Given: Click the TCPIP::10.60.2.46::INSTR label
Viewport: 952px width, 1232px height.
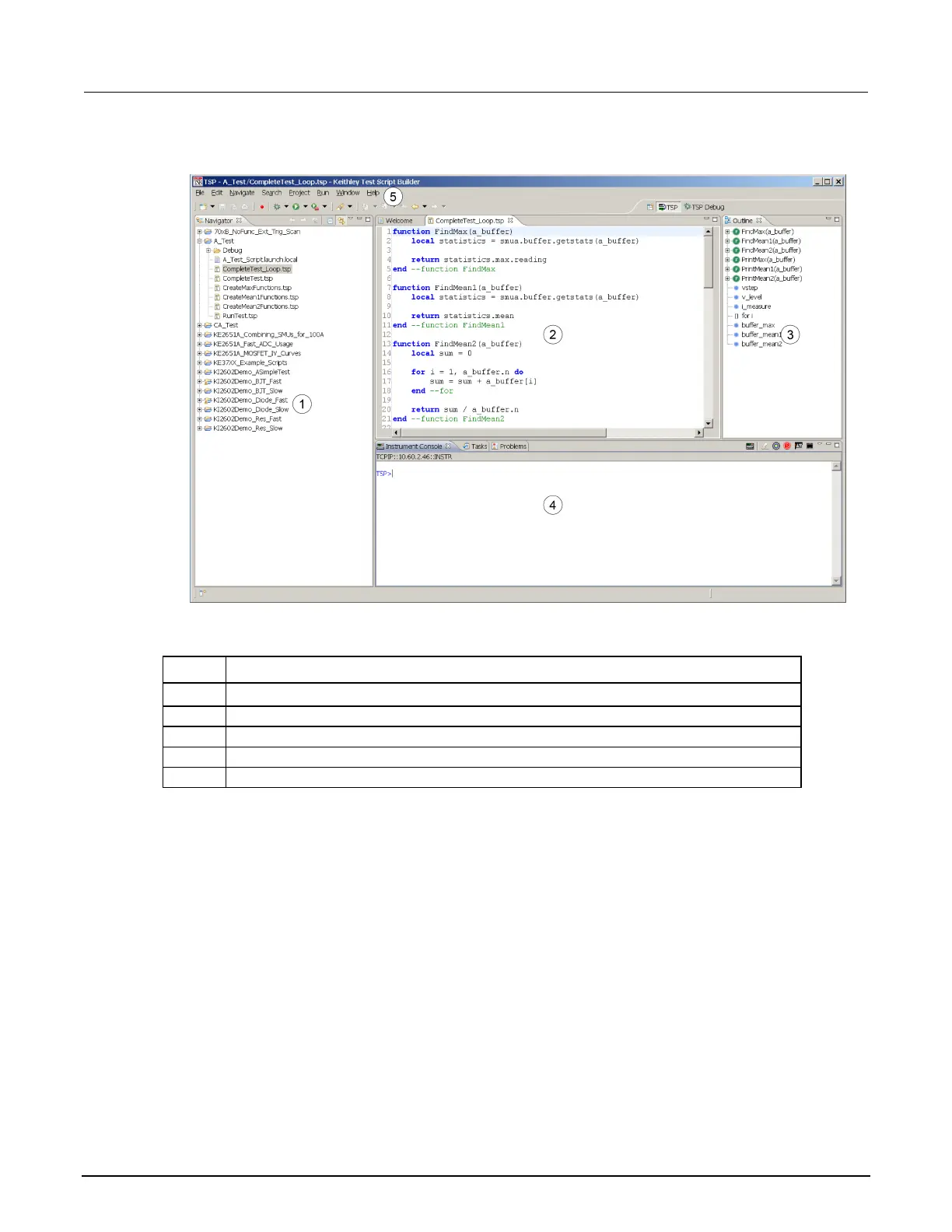Looking at the screenshot, I should click(414, 457).
